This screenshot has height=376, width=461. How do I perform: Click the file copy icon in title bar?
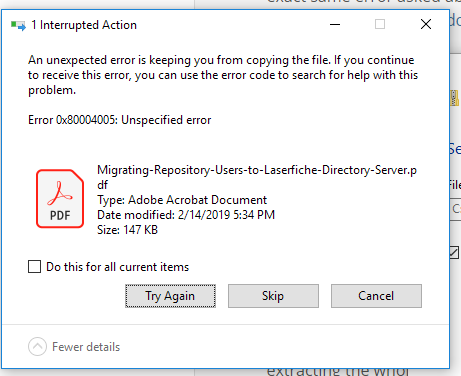click(x=18, y=25)
